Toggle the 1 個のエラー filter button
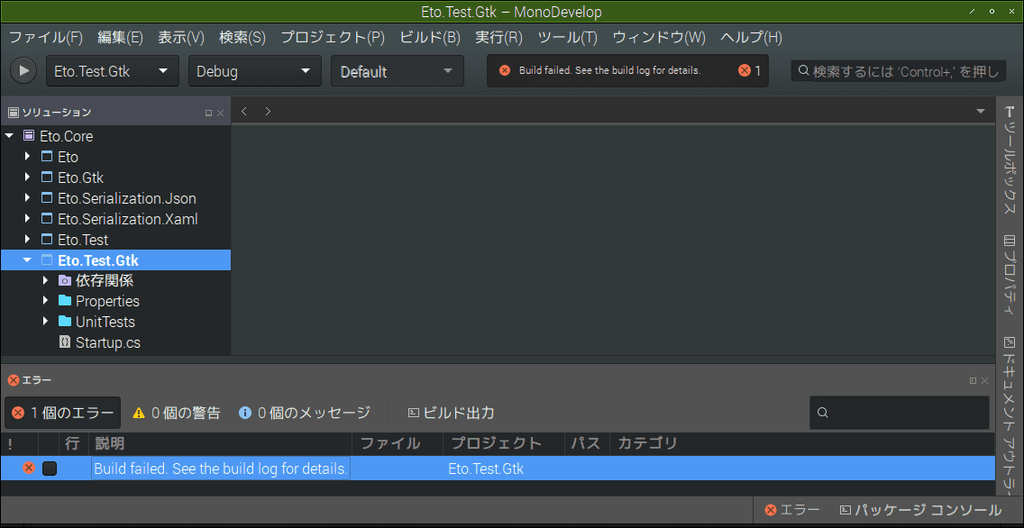The image size is (1024, 528). [x=63, y=412]
